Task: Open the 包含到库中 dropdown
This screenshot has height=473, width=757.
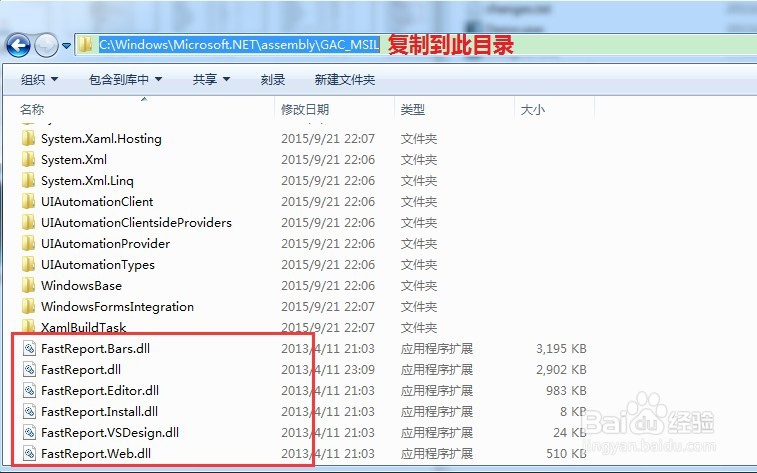Action: tap(125, 79)
